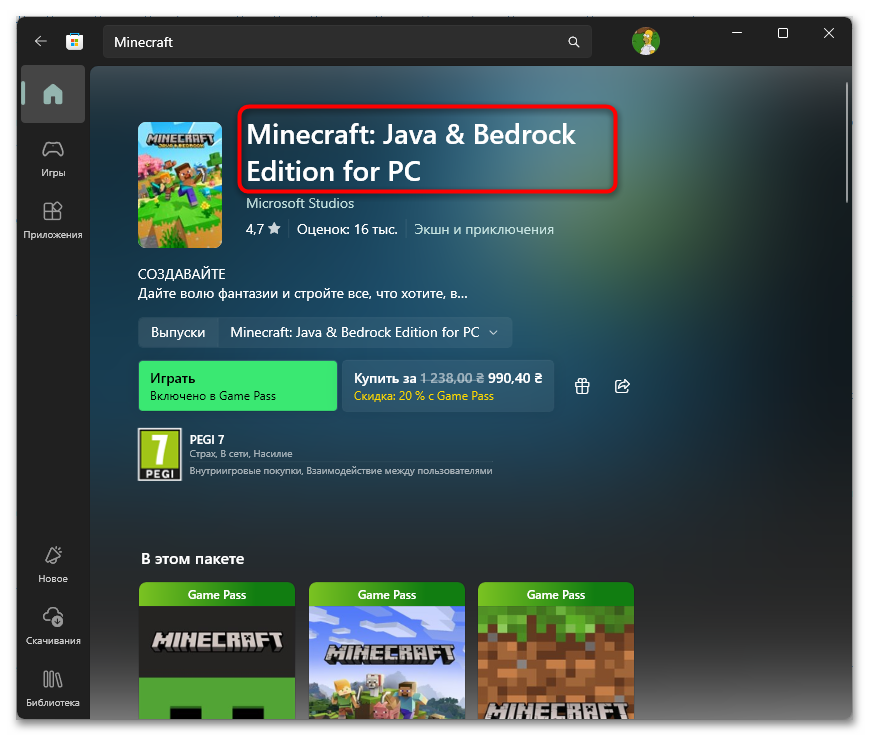Expand the Выпуски edition dropdown
869x736 pixels.
coord(365,332)
